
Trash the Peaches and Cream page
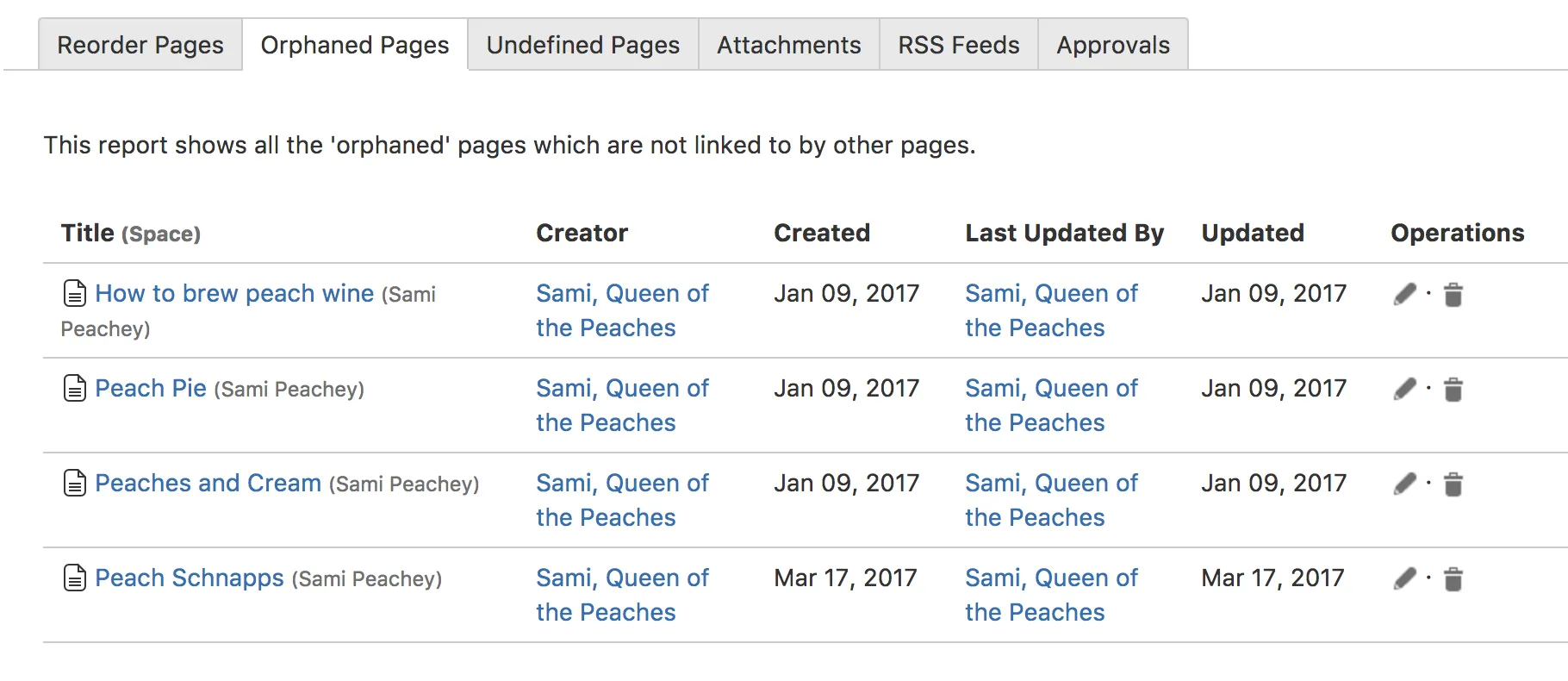point(1453,484)
